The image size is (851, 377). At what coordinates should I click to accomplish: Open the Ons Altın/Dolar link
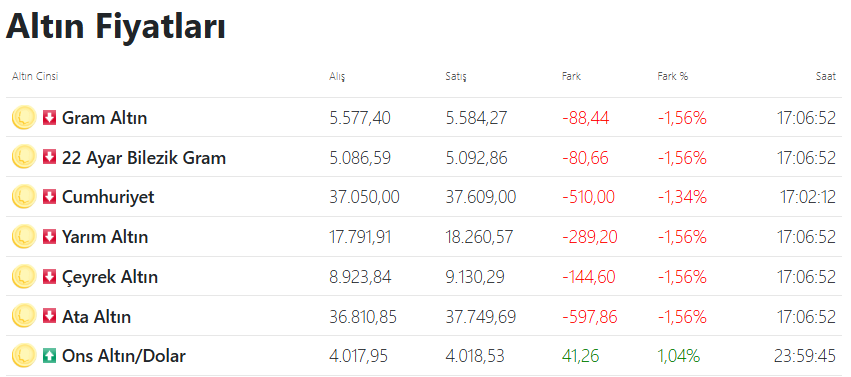point(124,356)
